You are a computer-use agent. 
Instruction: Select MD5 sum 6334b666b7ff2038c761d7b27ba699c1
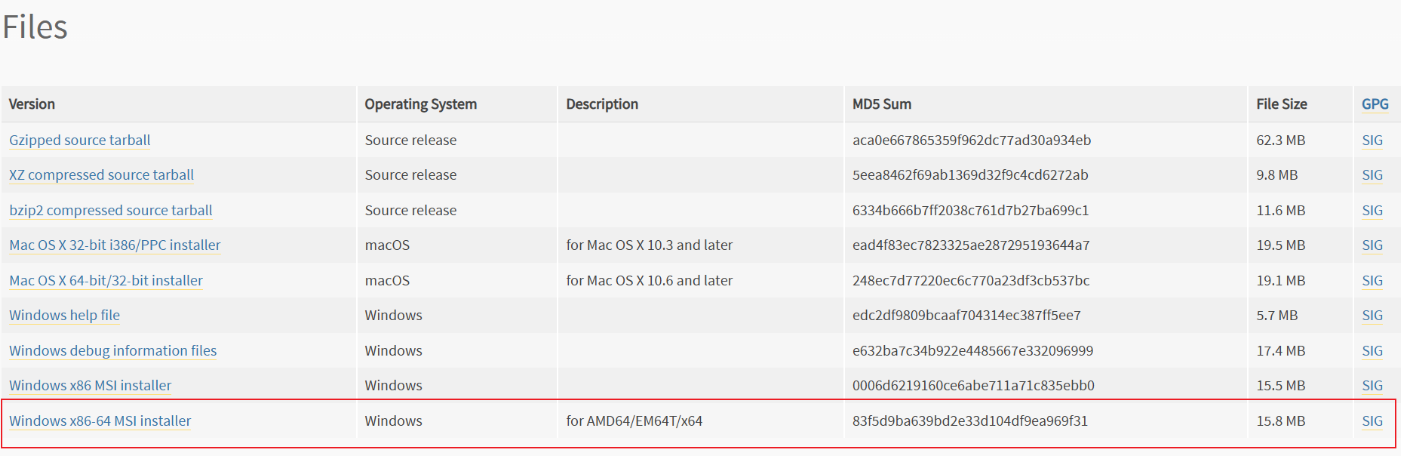[x=970, y=210]
